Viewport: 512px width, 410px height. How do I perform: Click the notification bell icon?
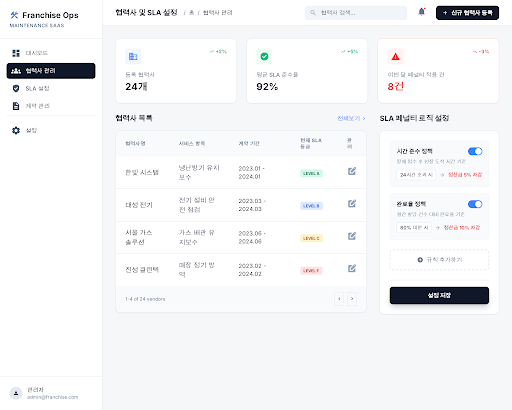[x=422, y=12]
